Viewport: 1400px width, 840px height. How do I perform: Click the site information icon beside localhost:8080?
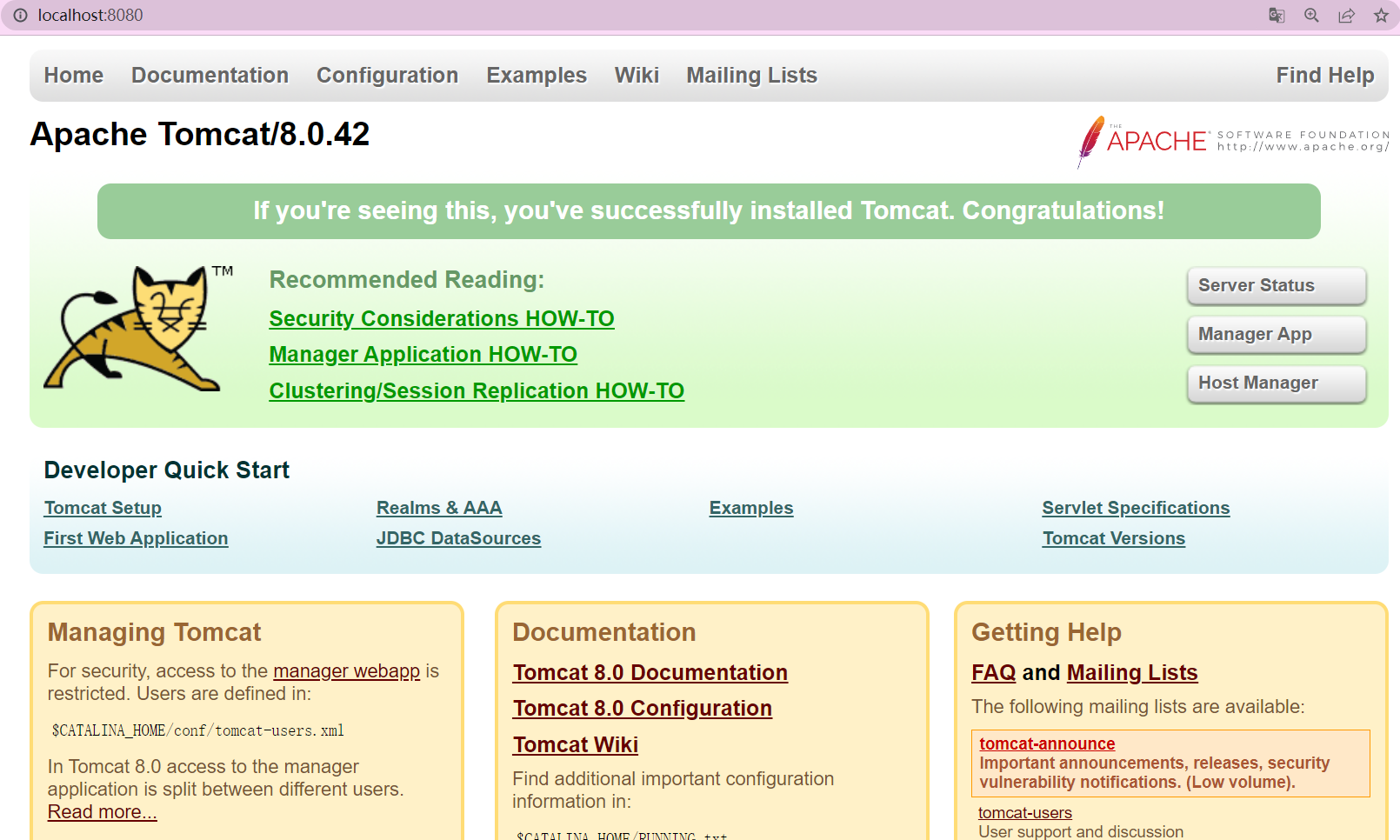tap(20, 16)
